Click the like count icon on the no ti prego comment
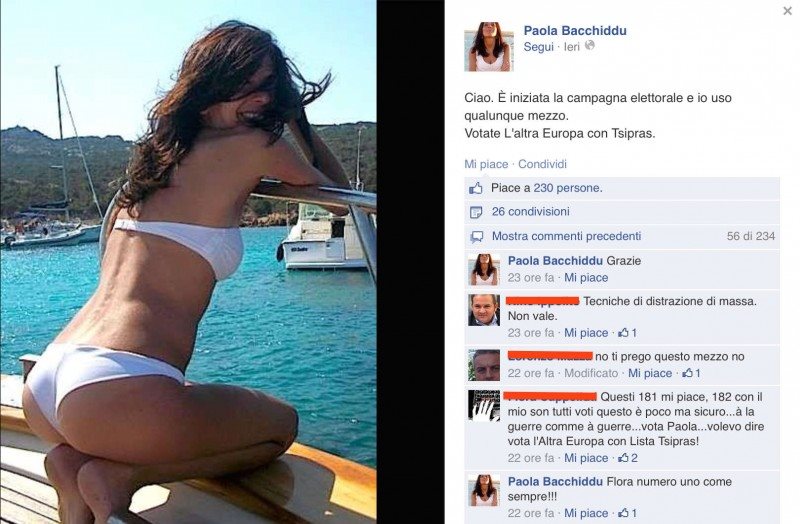Image resolution: width=800 pixels, height=524 pixels. point(691,373)
